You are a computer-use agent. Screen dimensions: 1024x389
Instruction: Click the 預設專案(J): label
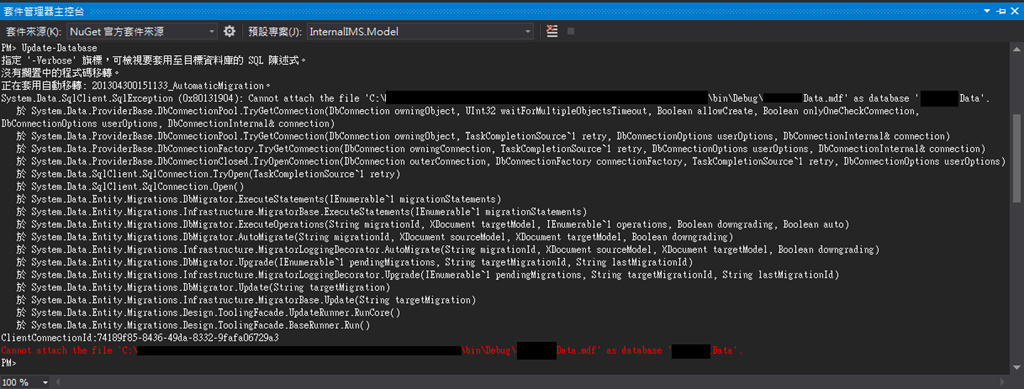point(276,31)
